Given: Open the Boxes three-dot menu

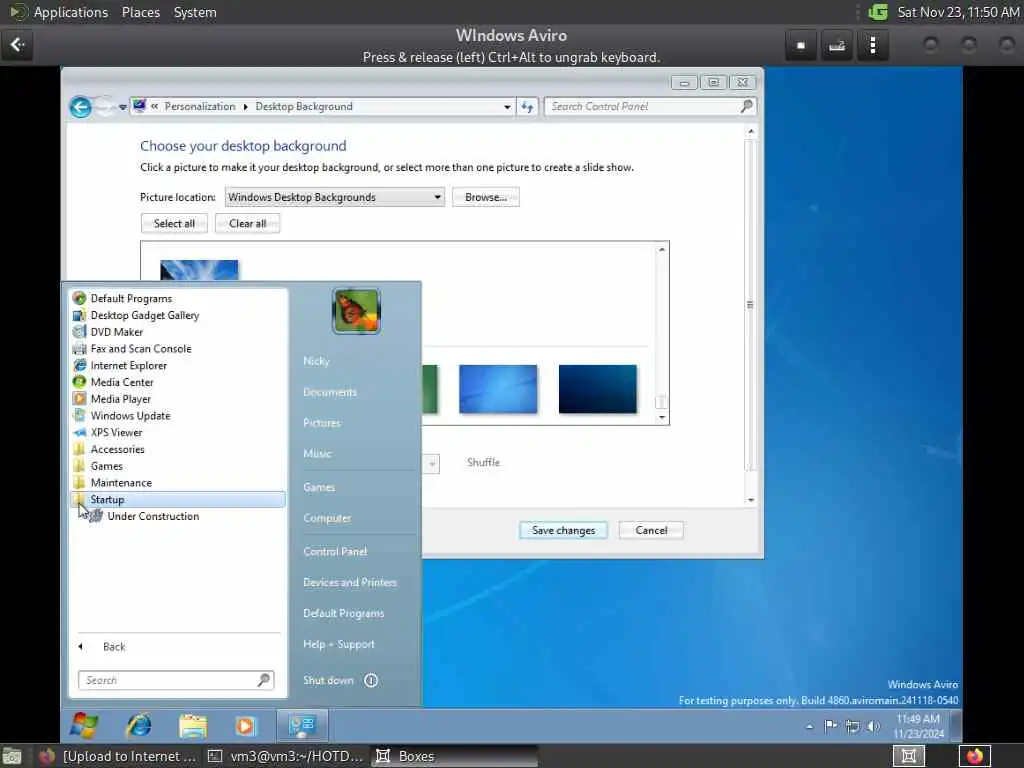Looking at the screenshot, I should coord(872,46).
